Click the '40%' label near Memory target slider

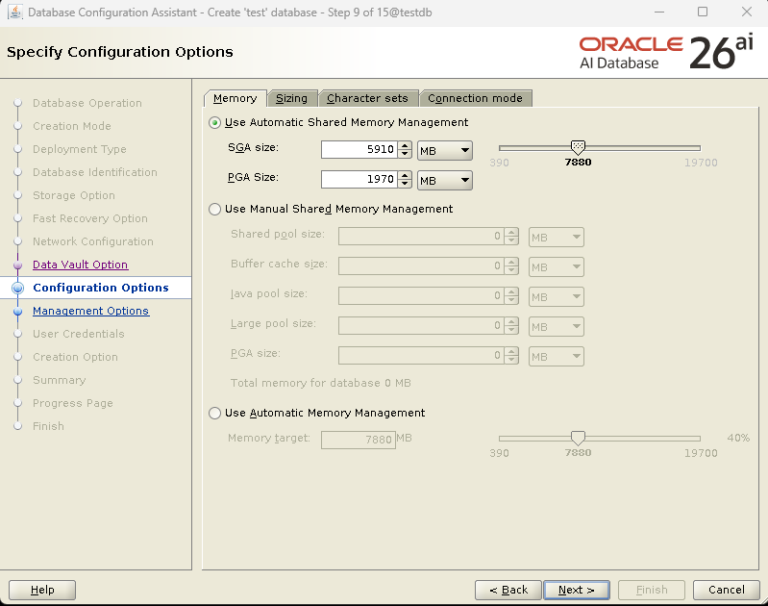pyautogui.click(x=739, y=438)
